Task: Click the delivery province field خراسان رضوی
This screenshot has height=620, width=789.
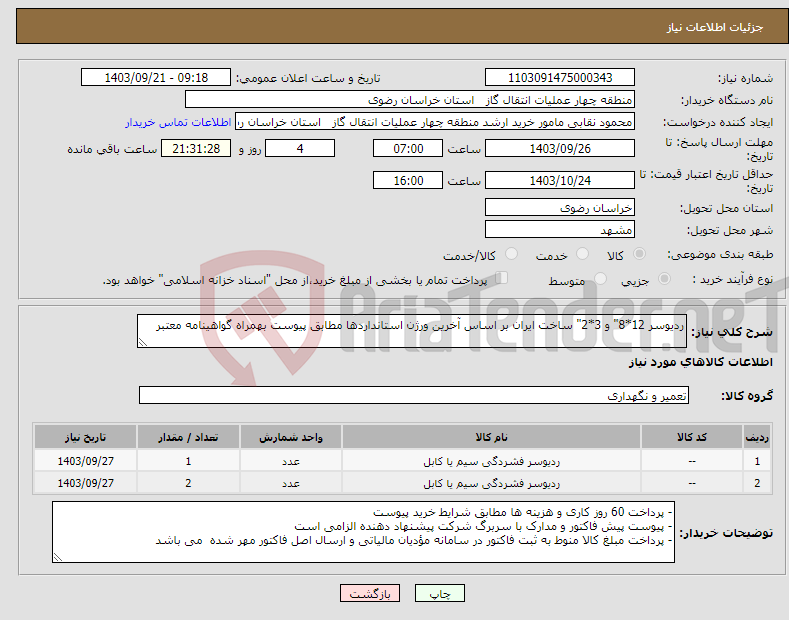Action: [560, 207]
